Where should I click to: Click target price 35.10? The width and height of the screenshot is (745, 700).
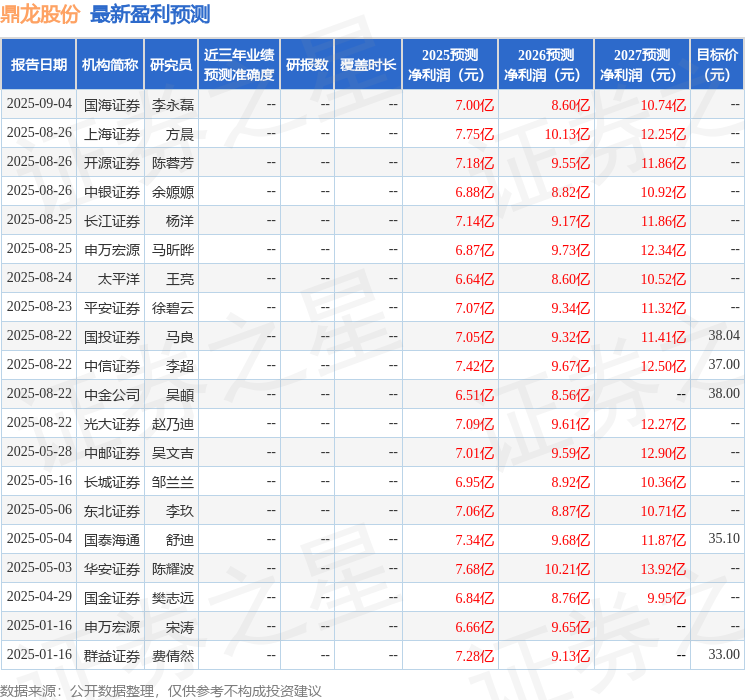coord(724,538)
